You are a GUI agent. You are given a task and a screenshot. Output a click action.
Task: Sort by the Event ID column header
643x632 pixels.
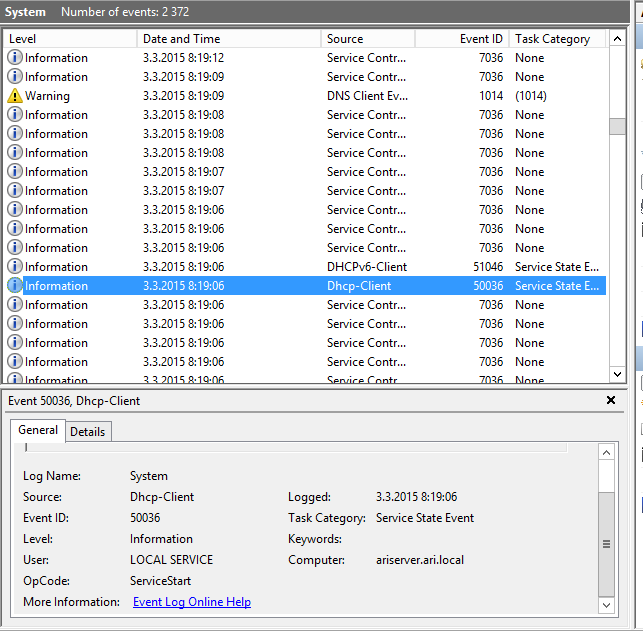click(462, 39)
